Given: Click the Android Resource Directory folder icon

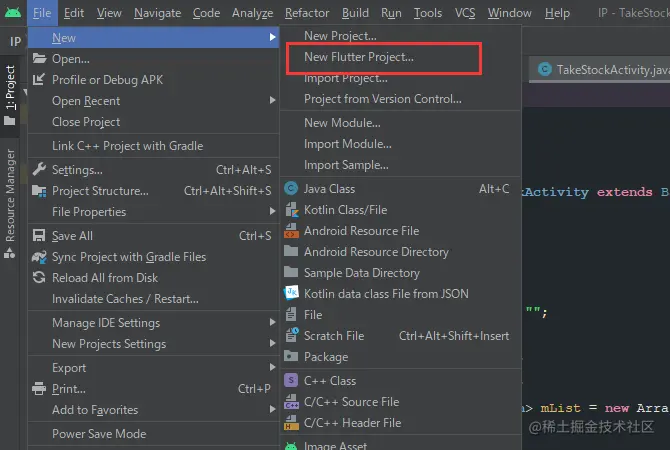Looking at the screenshot, I should [x=291, y=251].
